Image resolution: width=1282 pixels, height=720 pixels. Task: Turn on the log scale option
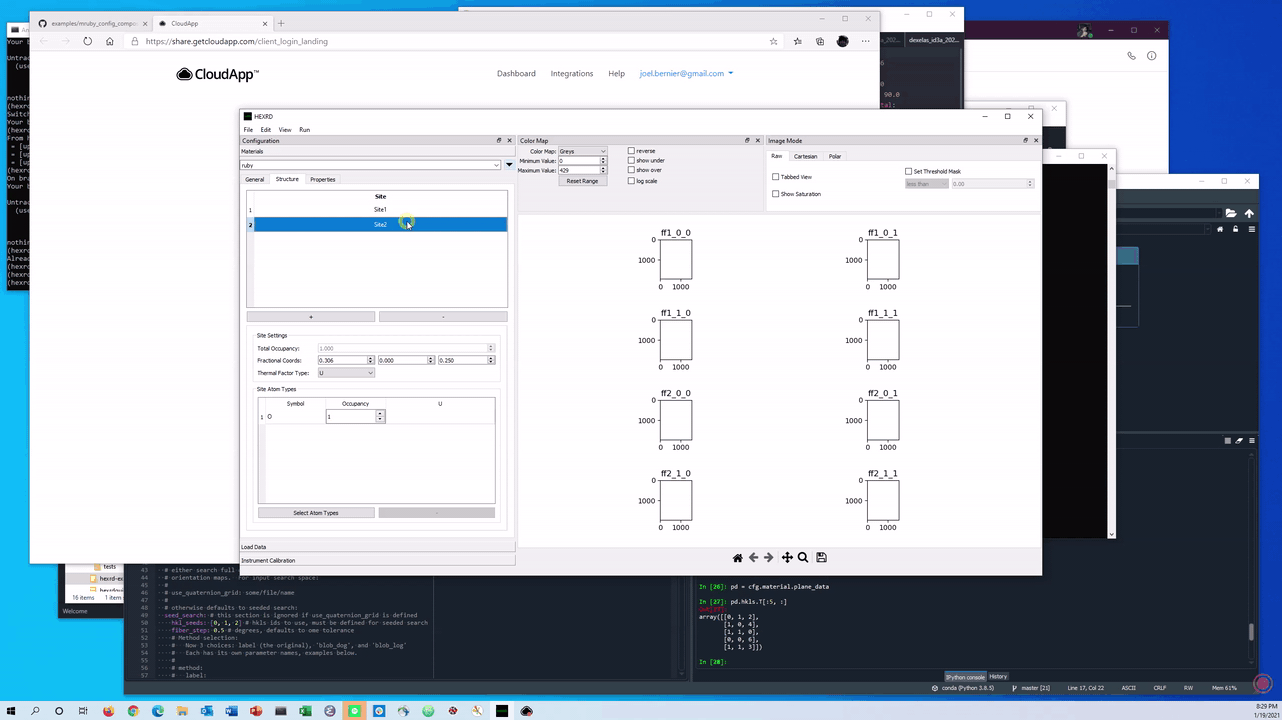click(x=631, y=181)
